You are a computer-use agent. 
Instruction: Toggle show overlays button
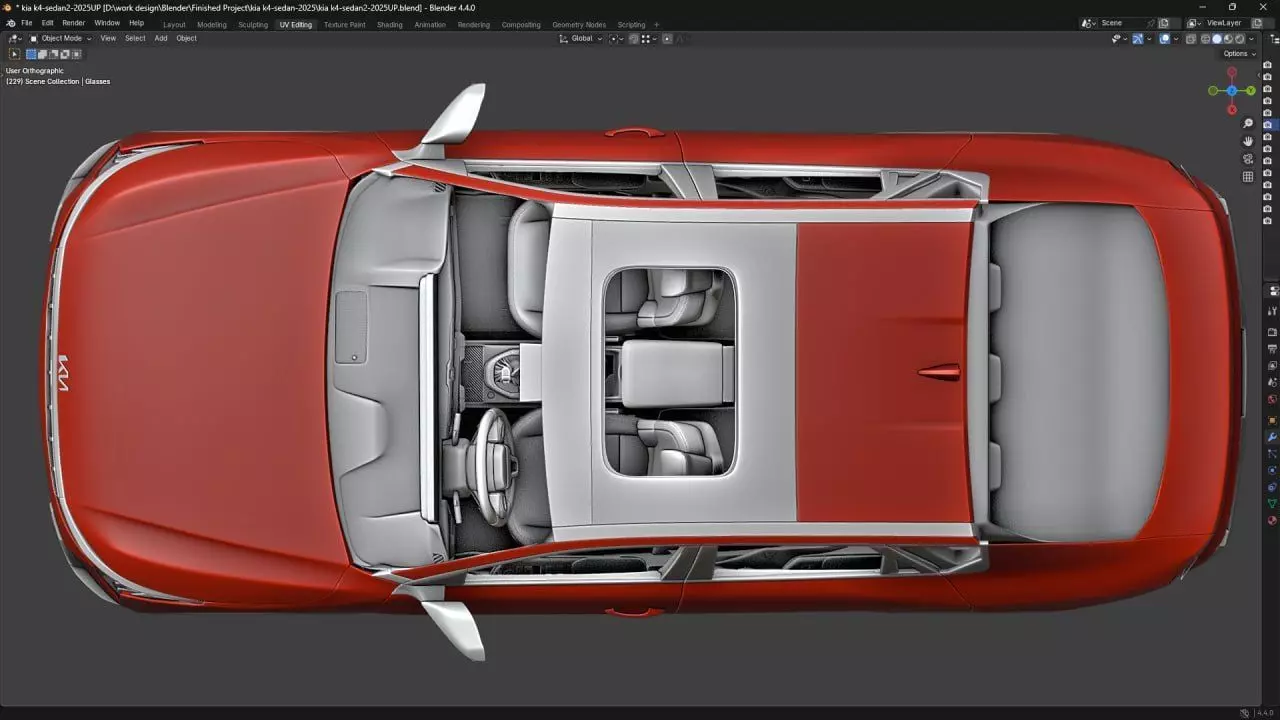(x=1164, y=38)
